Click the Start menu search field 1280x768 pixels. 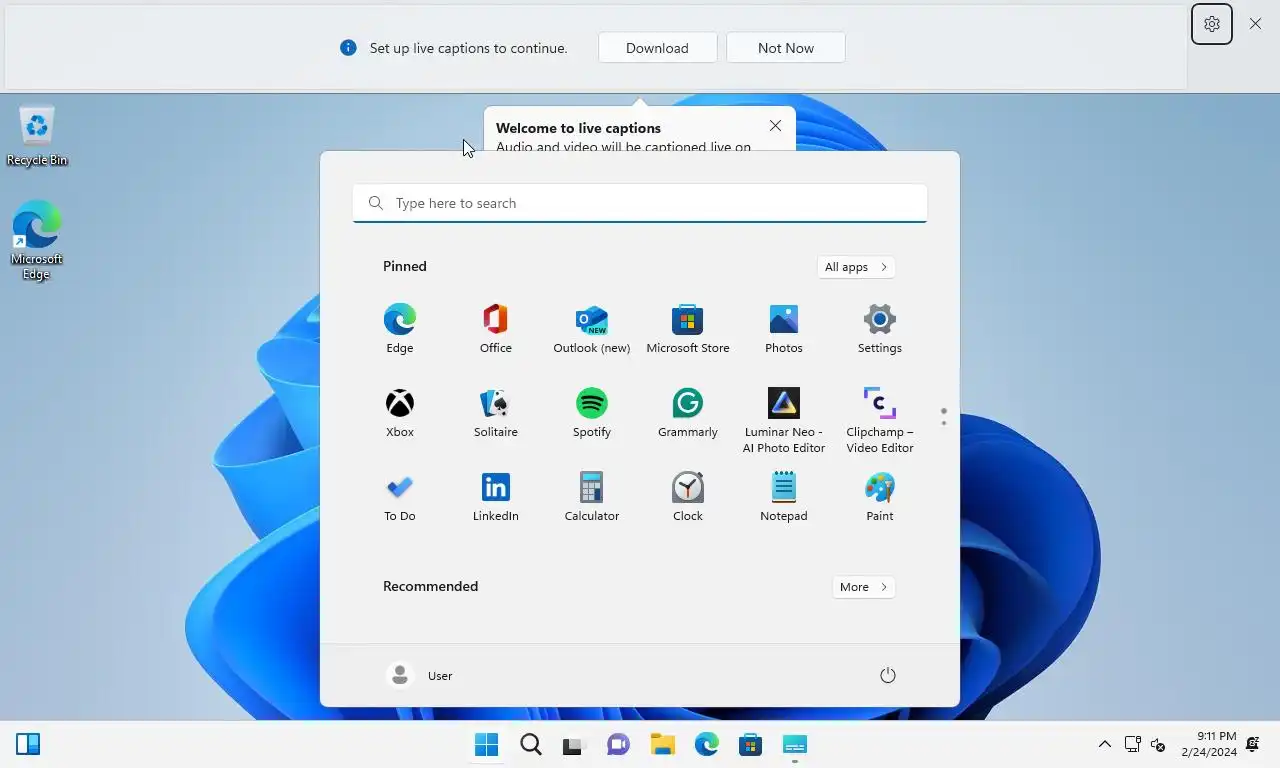[x=640, y=203]
